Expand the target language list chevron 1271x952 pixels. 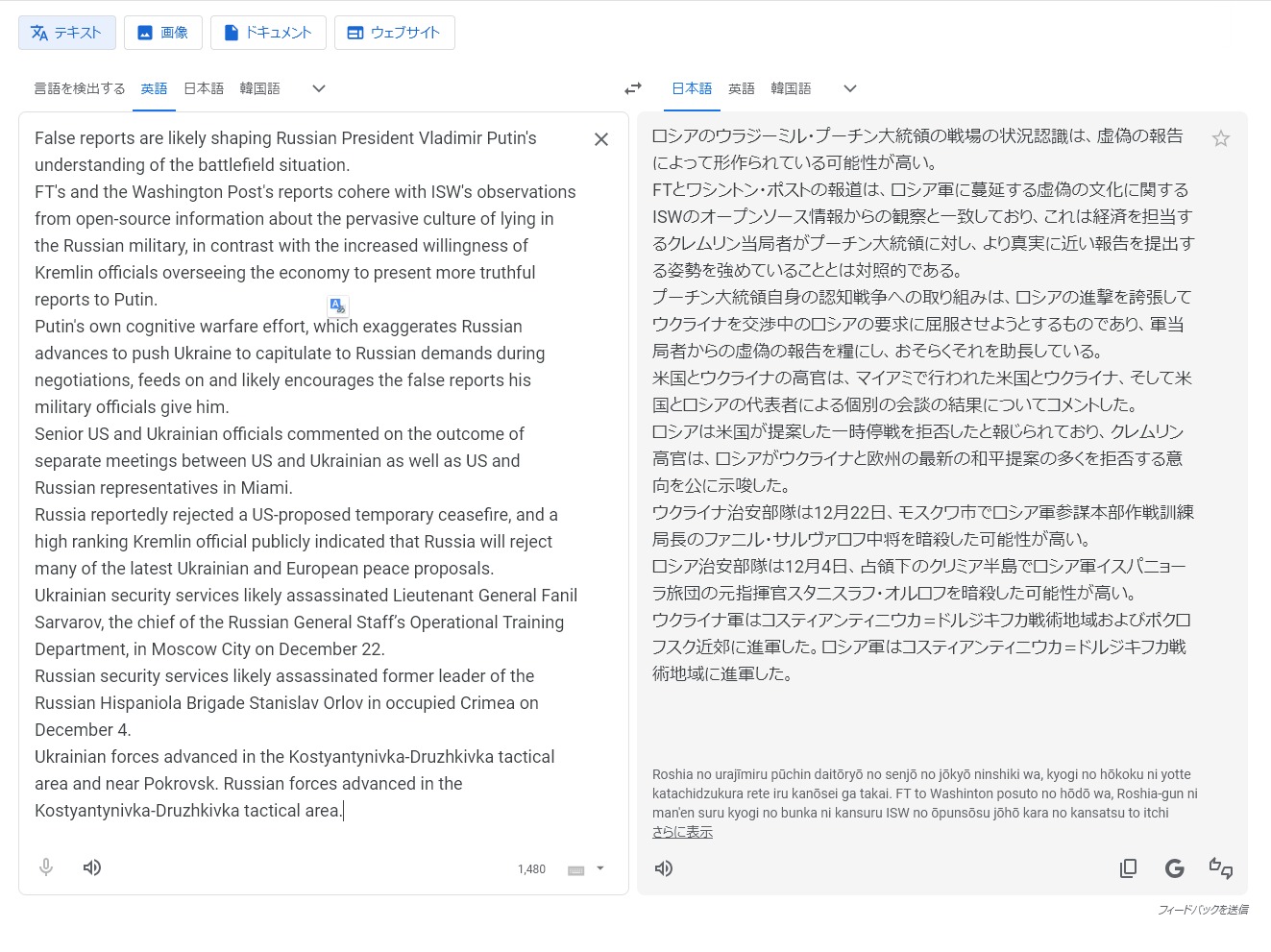[x=849, y=88]
